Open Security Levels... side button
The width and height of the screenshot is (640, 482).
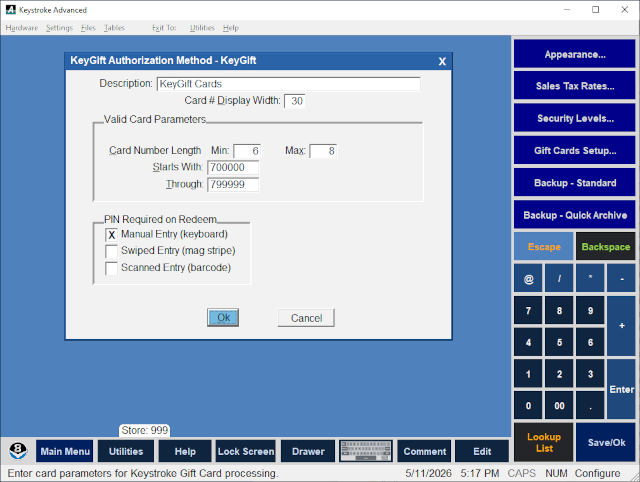[x=574, y=118]
